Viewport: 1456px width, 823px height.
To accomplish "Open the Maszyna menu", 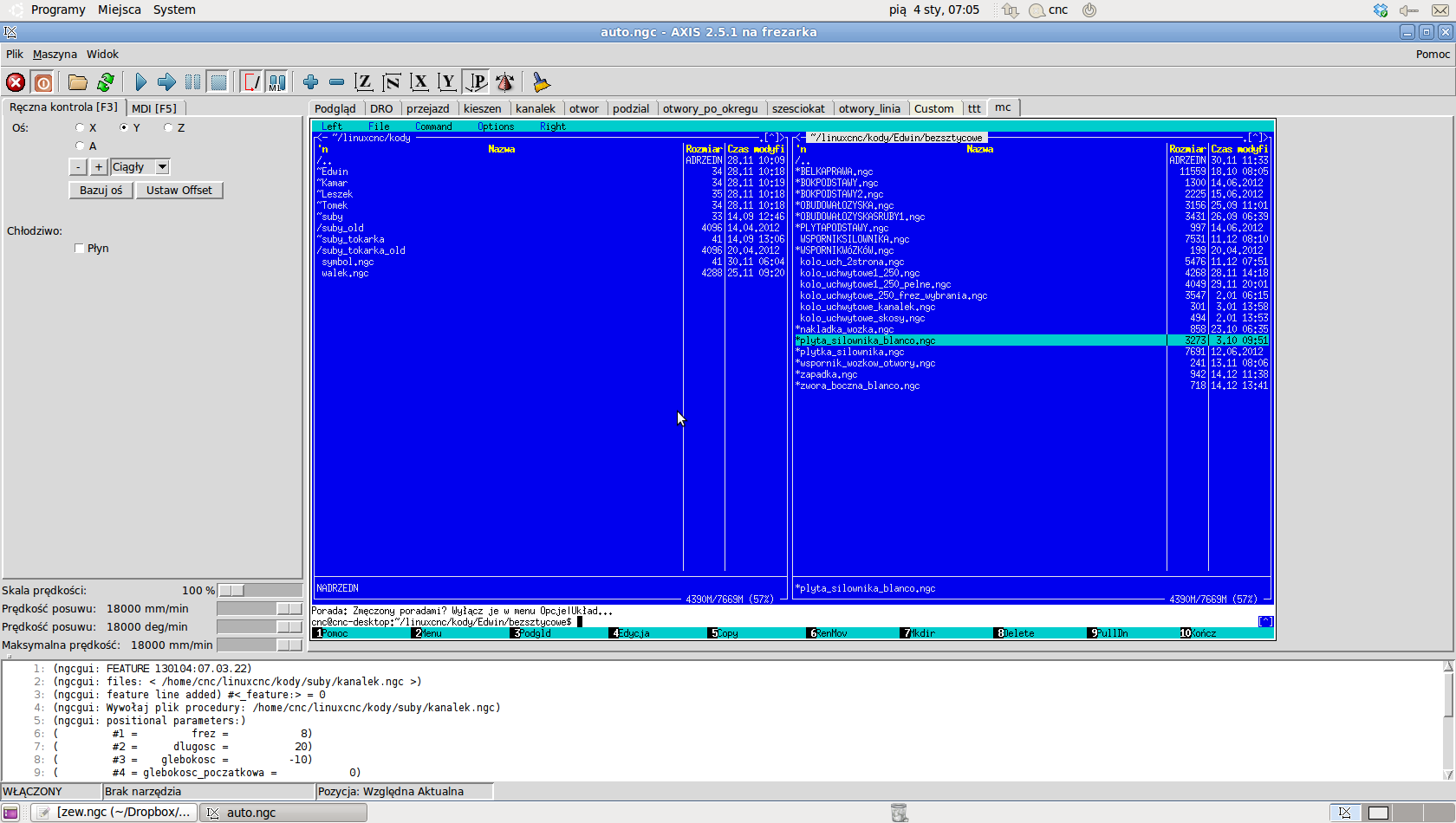I will [55, 54].
